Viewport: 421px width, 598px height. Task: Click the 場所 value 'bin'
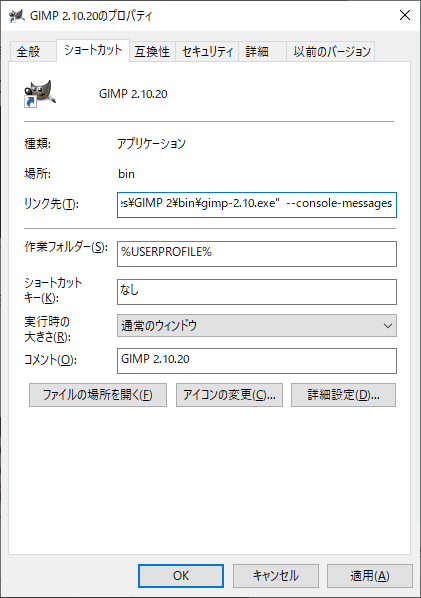coord(126,174)
